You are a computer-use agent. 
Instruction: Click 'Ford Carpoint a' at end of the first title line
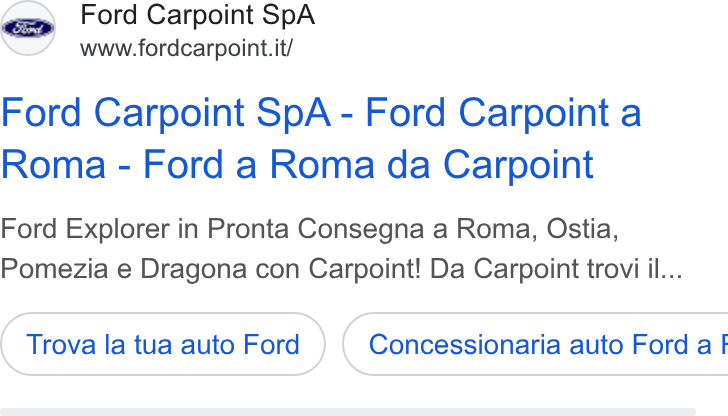coord(503,113)
